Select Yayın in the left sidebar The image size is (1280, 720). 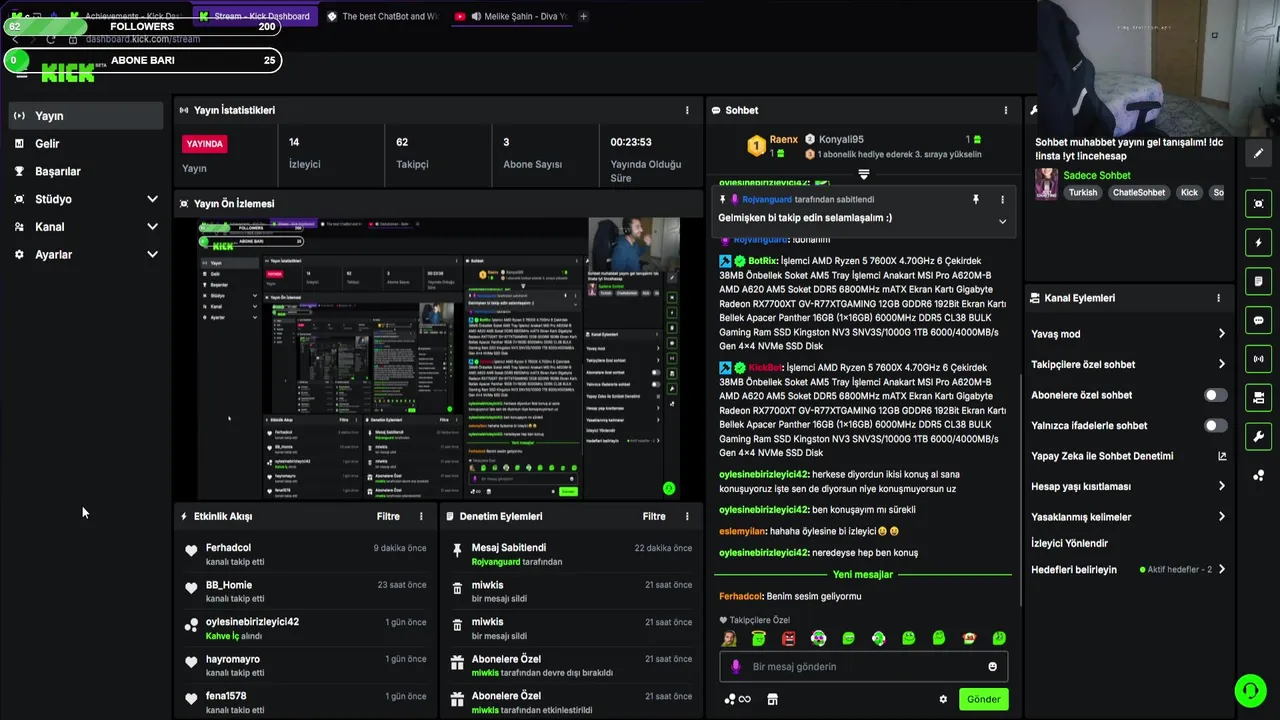coord(87,116)
